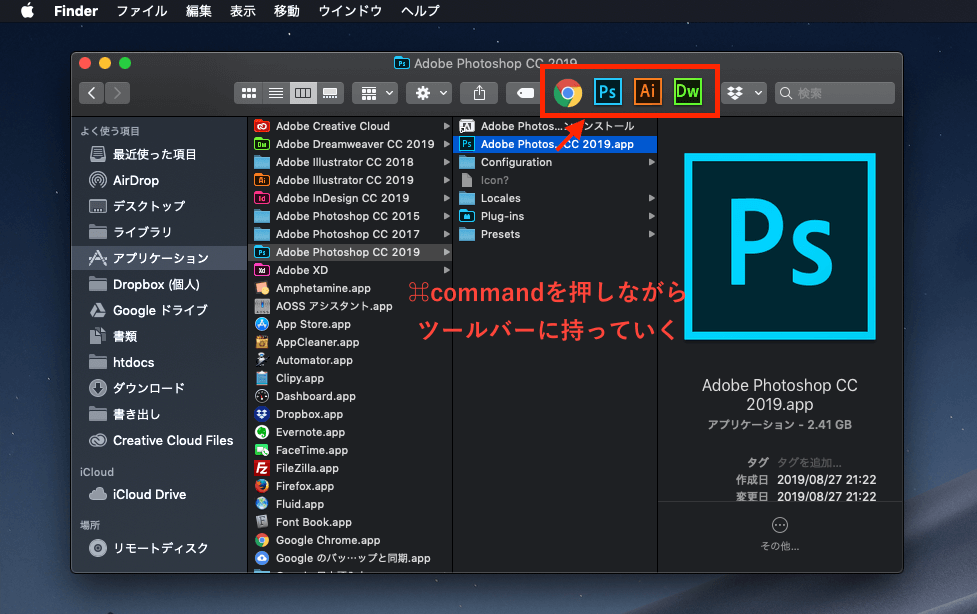
Task: Select Adobe Photoshop CC 2017 folder
Action: point(351,234)
